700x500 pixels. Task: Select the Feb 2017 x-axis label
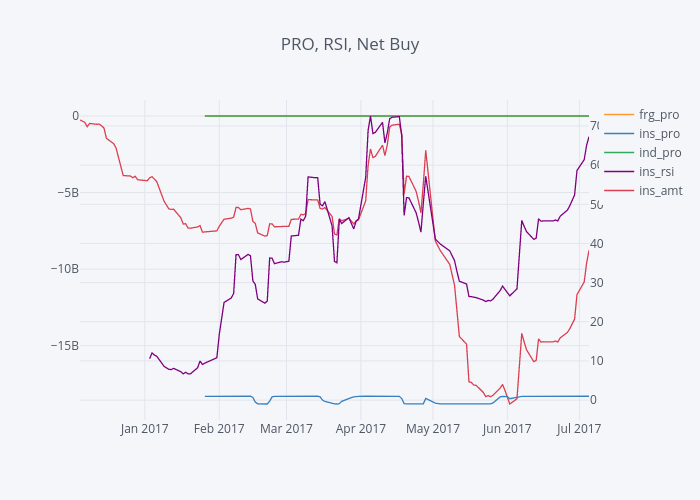click(219, 429)
